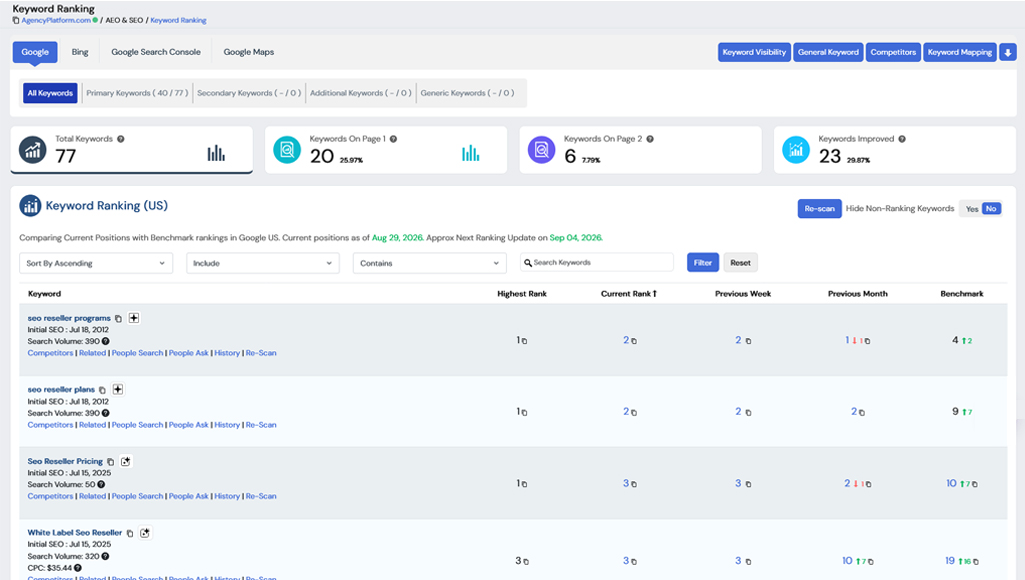Open AgencyPlatform.com breadcrumb link
Screen dimensions: 1025x580
(x=56, y=20)
